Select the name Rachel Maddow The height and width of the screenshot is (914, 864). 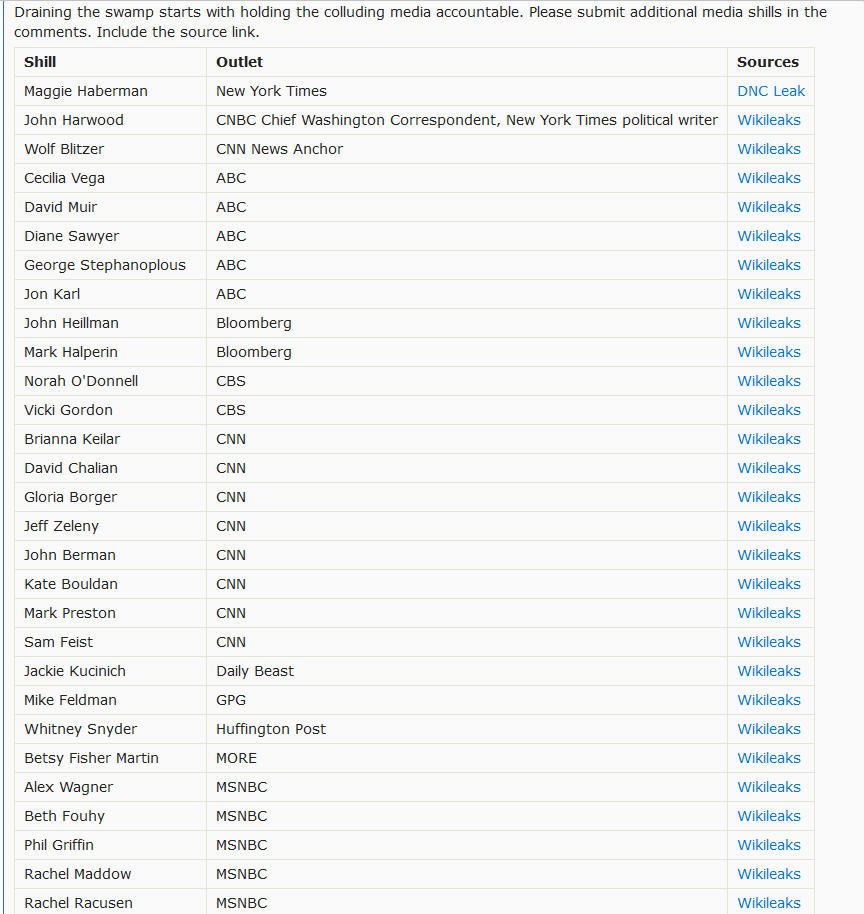tap(78, 874)
